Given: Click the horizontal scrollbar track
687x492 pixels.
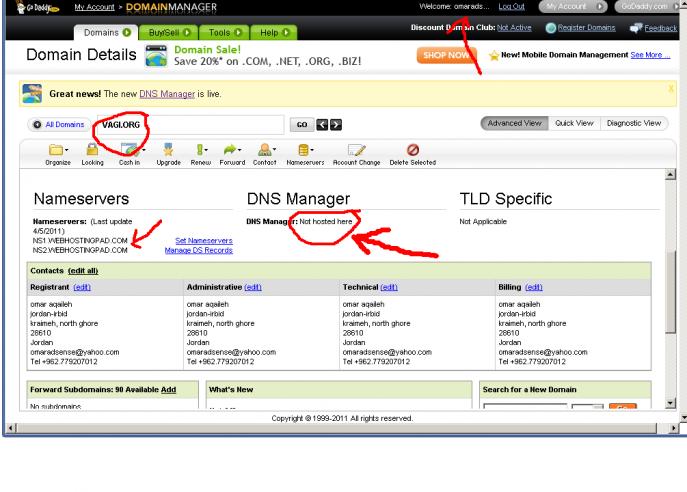Looking at the screenshot, I should tap(337, 428).
